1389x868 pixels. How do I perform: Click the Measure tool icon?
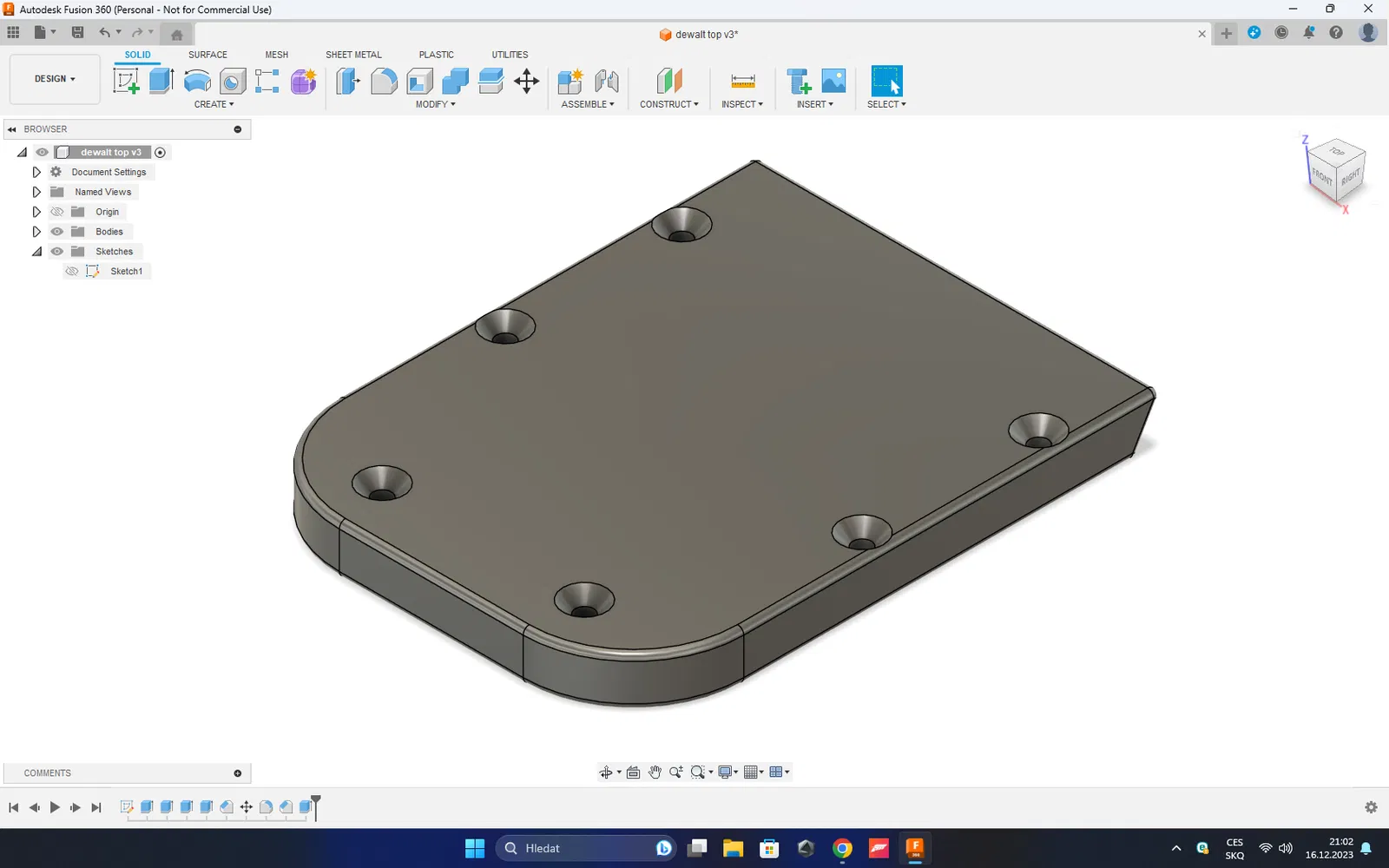[x=743, y=82]
